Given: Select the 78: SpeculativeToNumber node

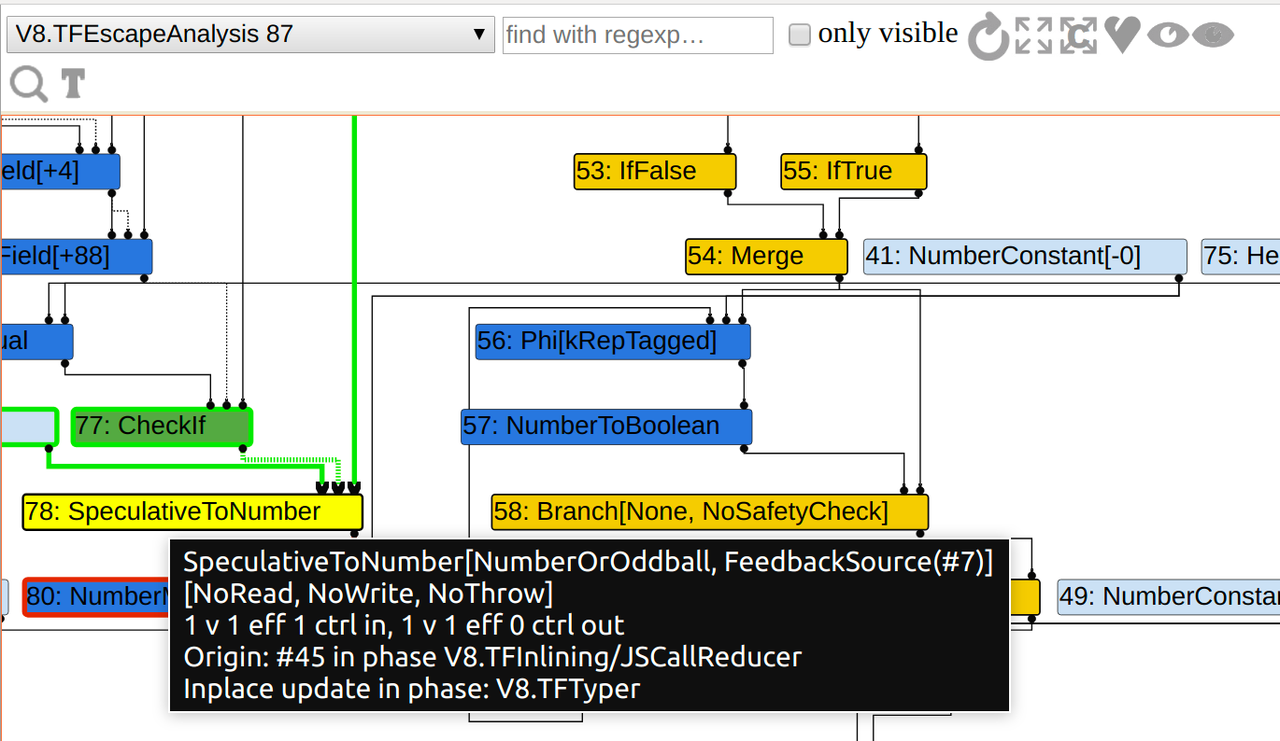Looking at the screenshot, I should 192,512.
